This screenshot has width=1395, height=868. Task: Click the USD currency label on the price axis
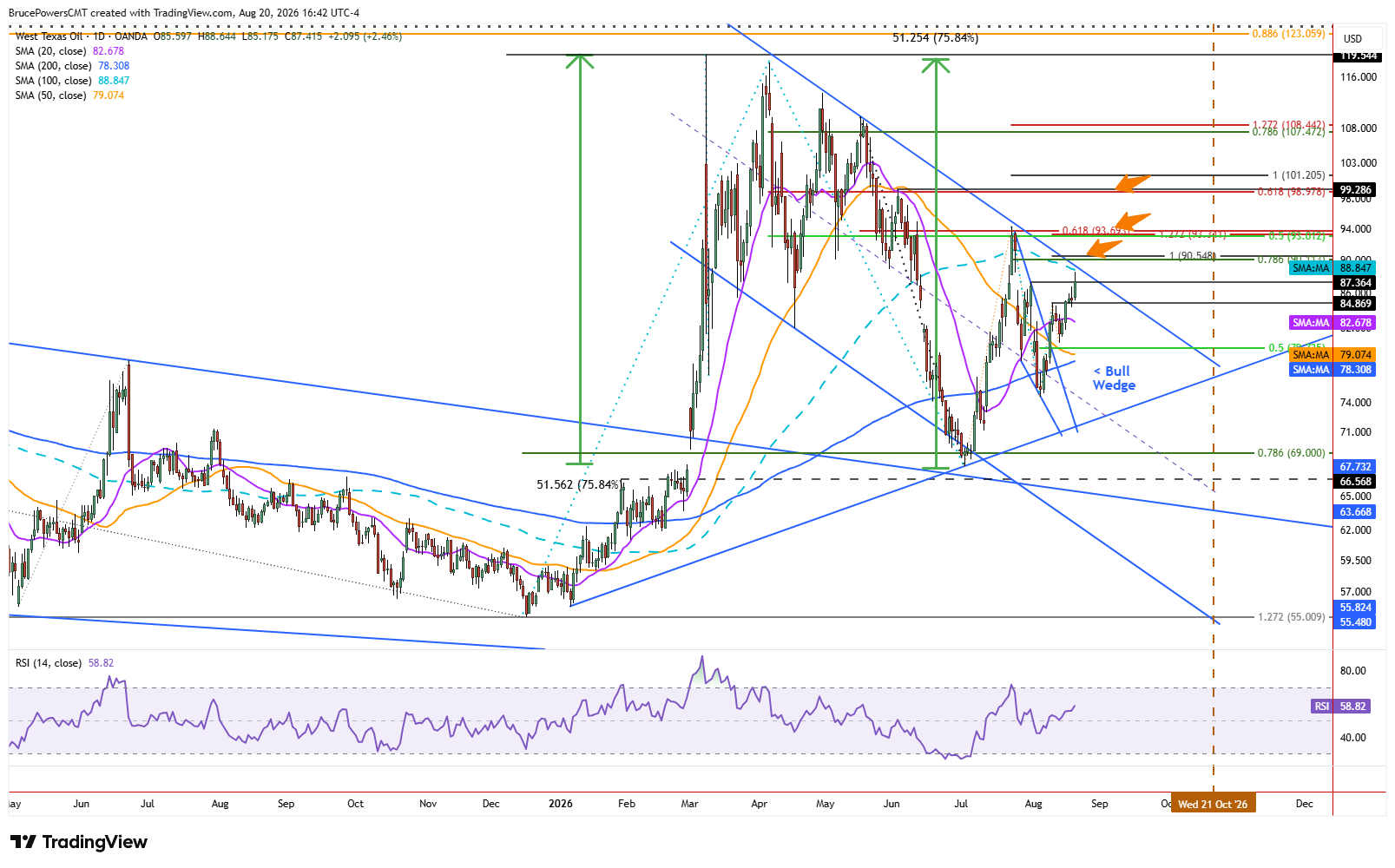pos(1352,39)
